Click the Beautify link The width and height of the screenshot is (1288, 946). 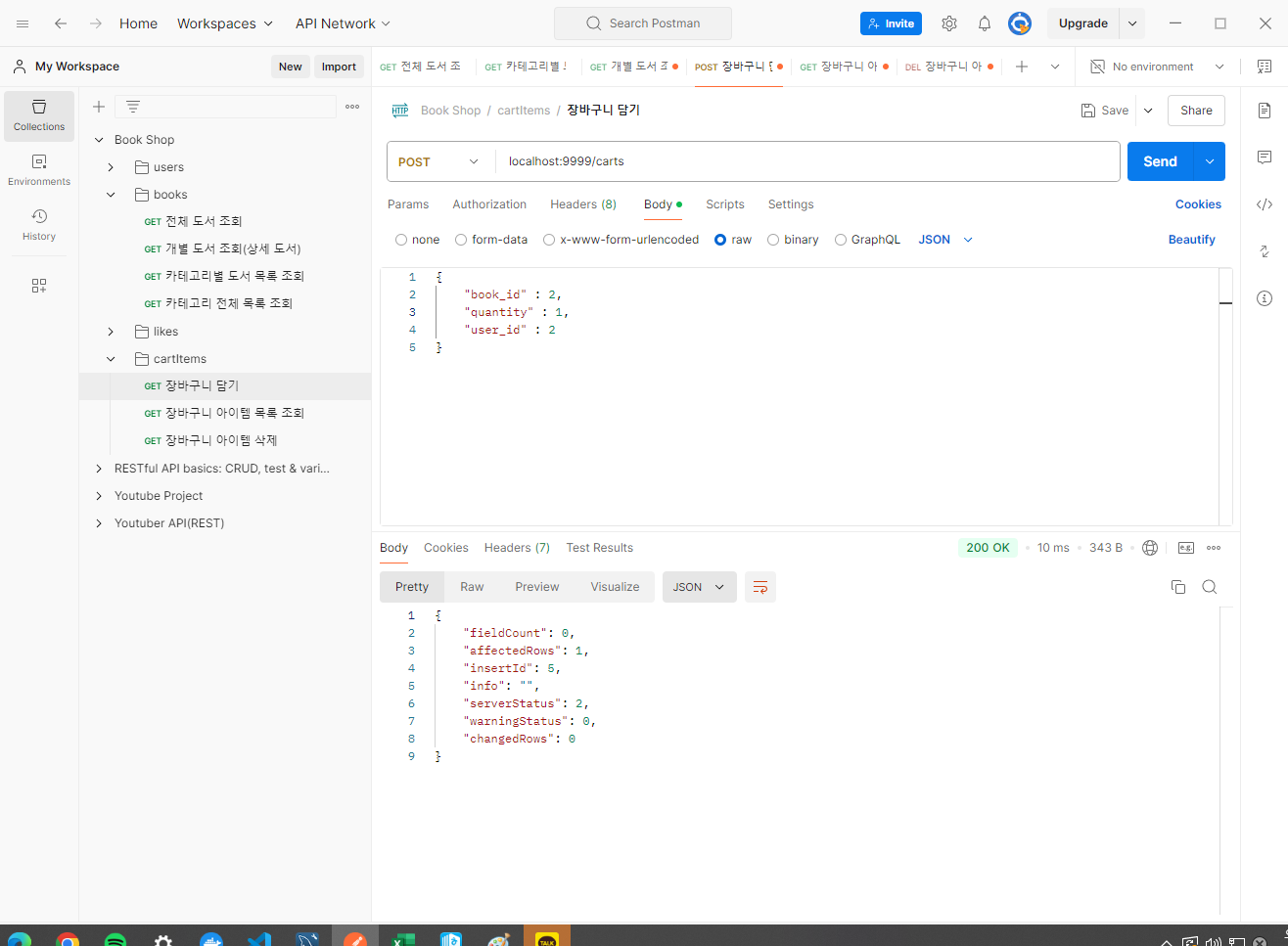(x=1191, y=240)
